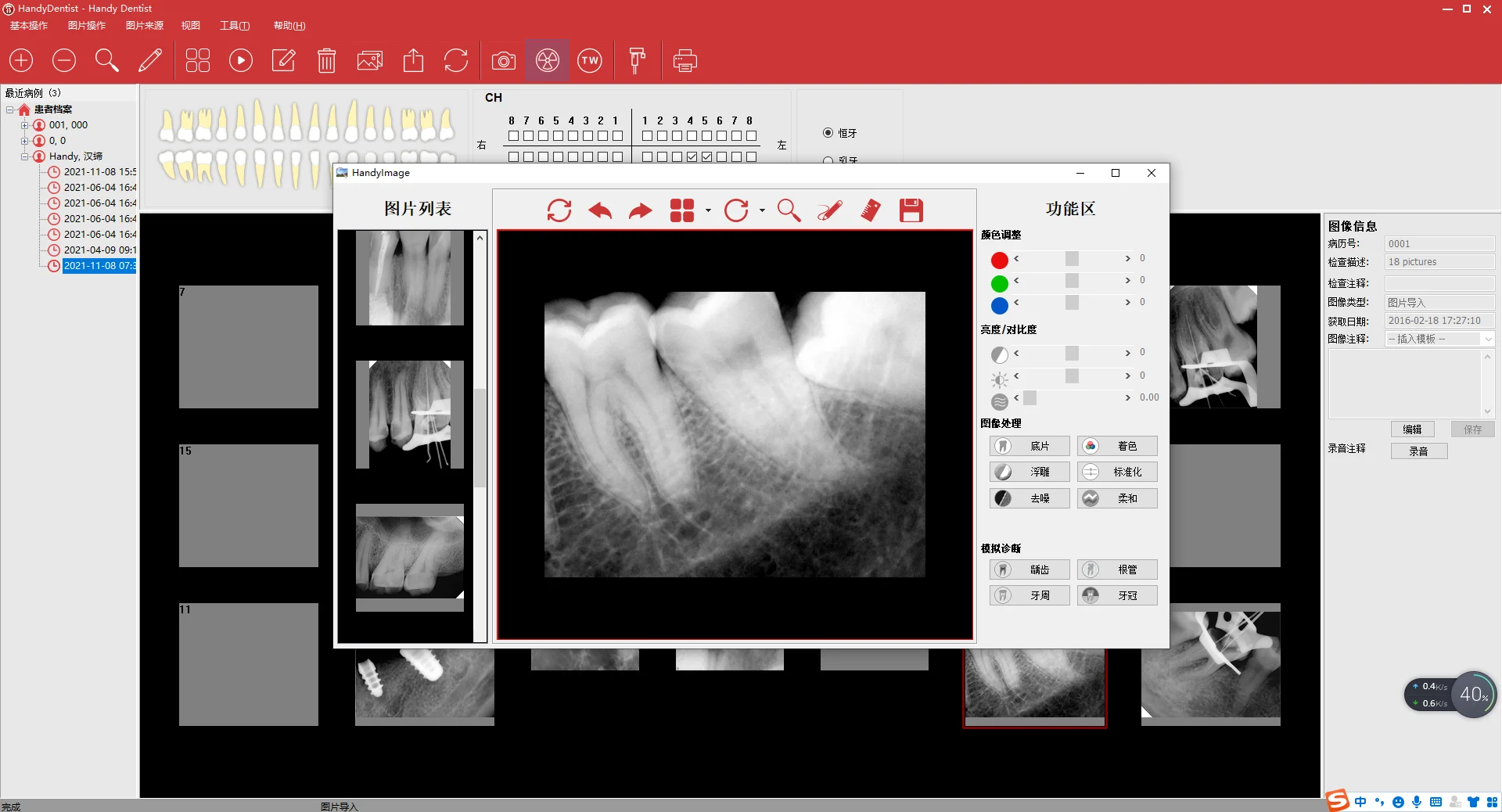Open the image import picture icon
1502x812 pixels.
tap(370, 60)
